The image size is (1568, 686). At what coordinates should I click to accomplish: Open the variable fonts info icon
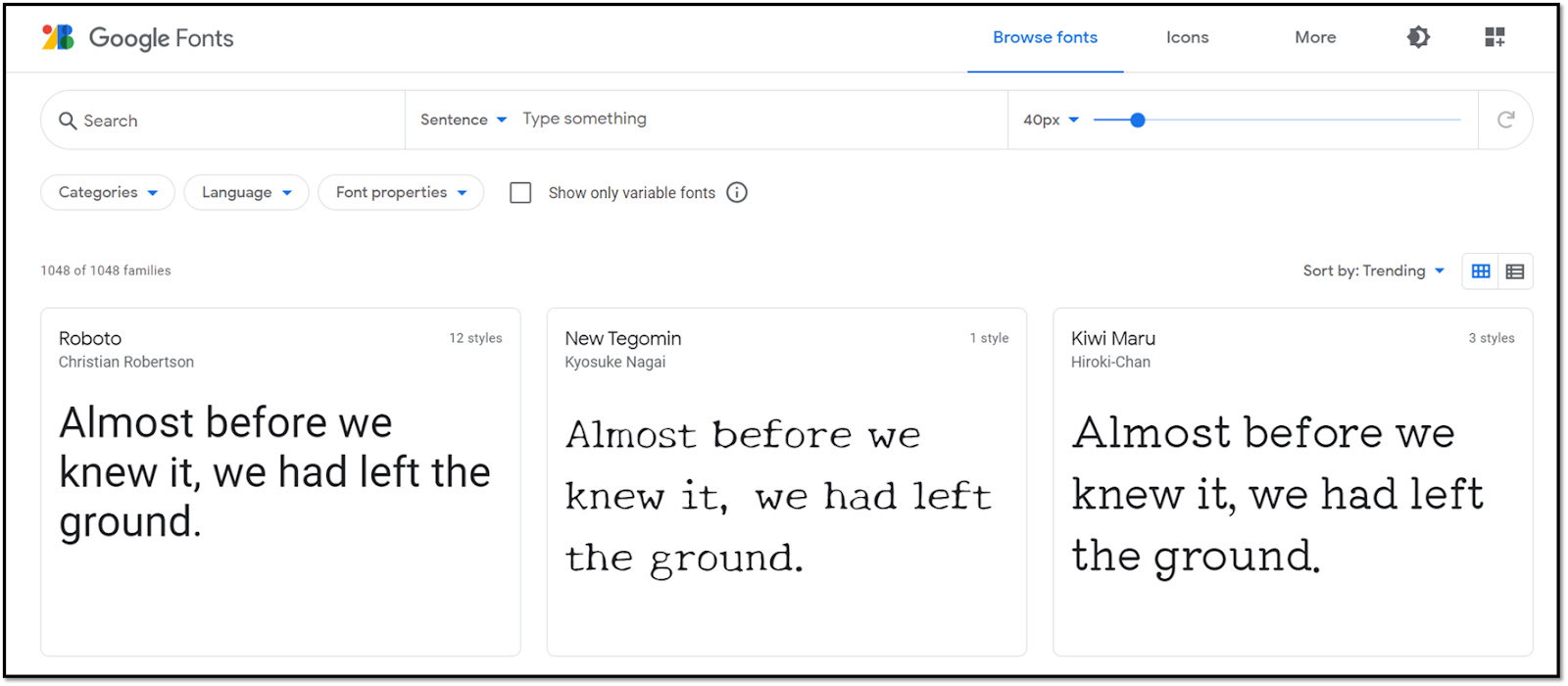coord(737,192)
